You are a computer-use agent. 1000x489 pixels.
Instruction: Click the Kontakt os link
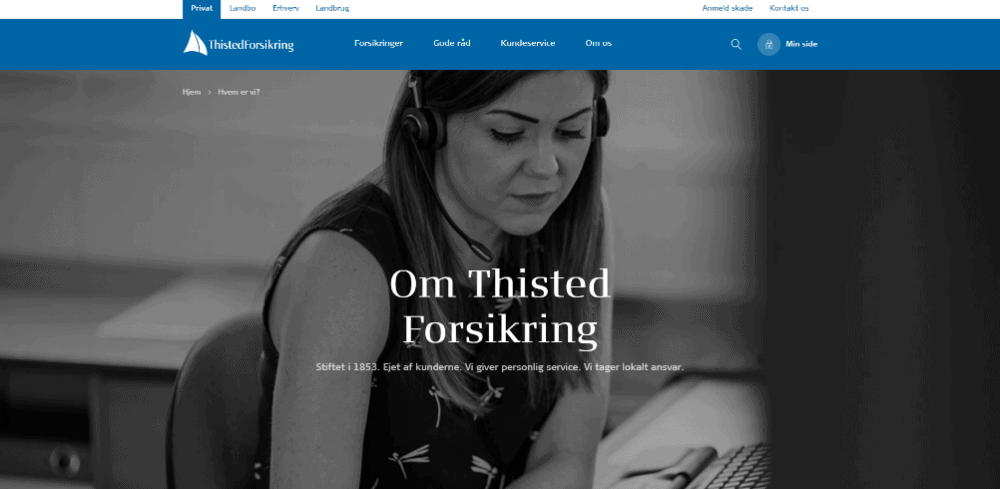pyautogui.click(x=789, y=8)
